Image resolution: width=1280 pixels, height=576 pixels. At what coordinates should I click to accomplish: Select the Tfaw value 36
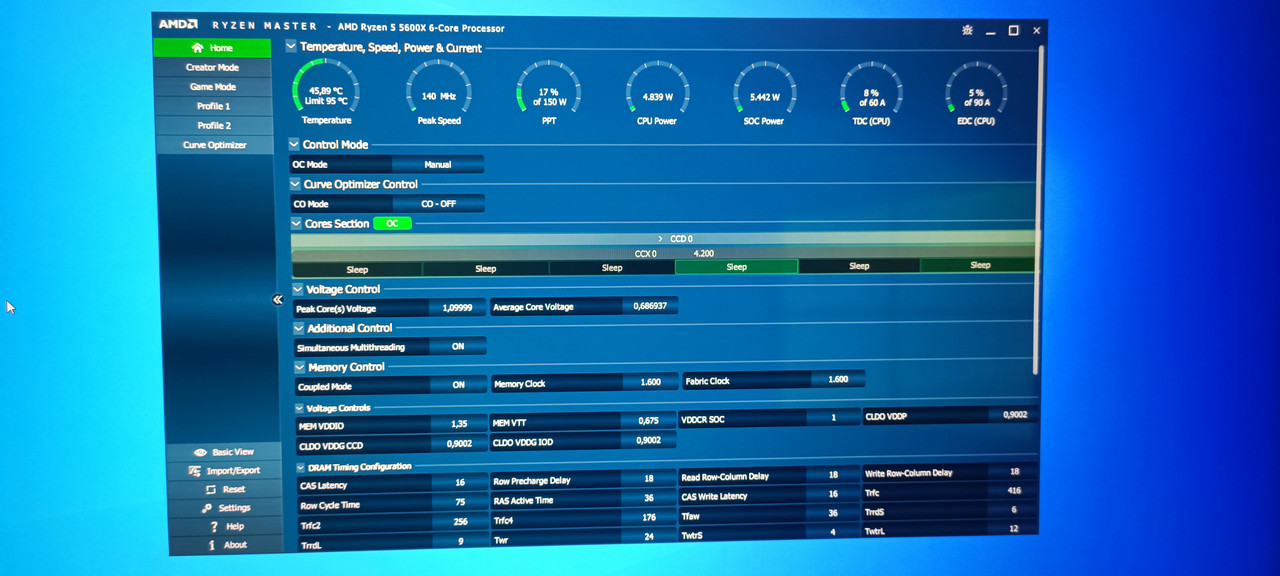click(833, 513)
